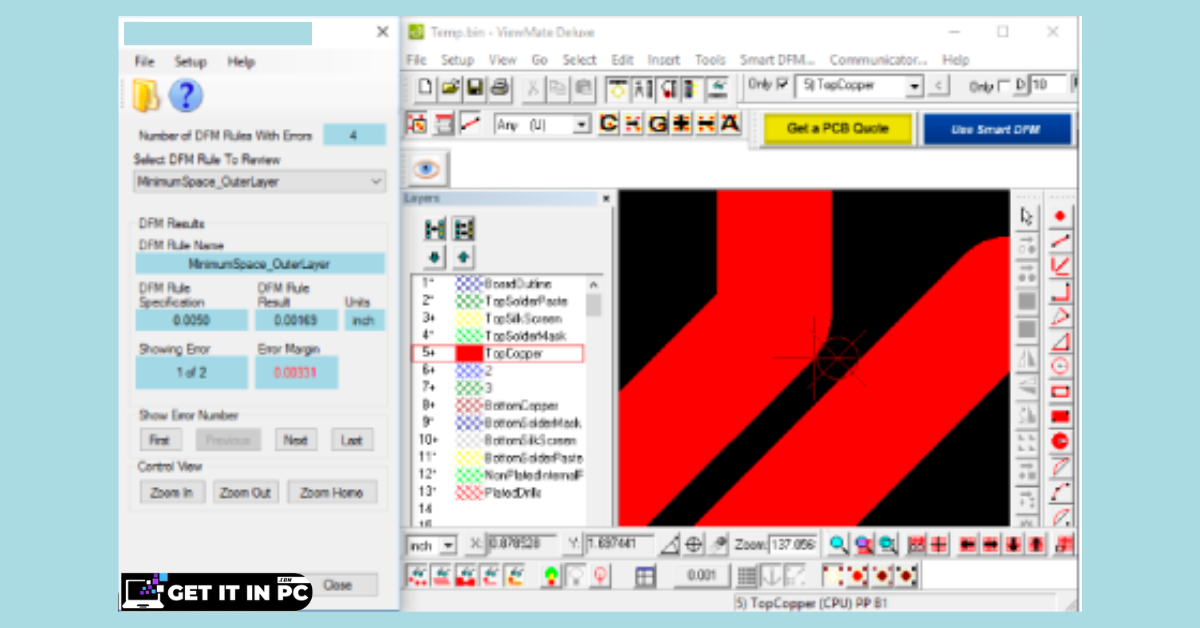Open Help menu in DFM window
This screenshot has height=628, width=1200.
pyautogui.click(x=241, y=62)
